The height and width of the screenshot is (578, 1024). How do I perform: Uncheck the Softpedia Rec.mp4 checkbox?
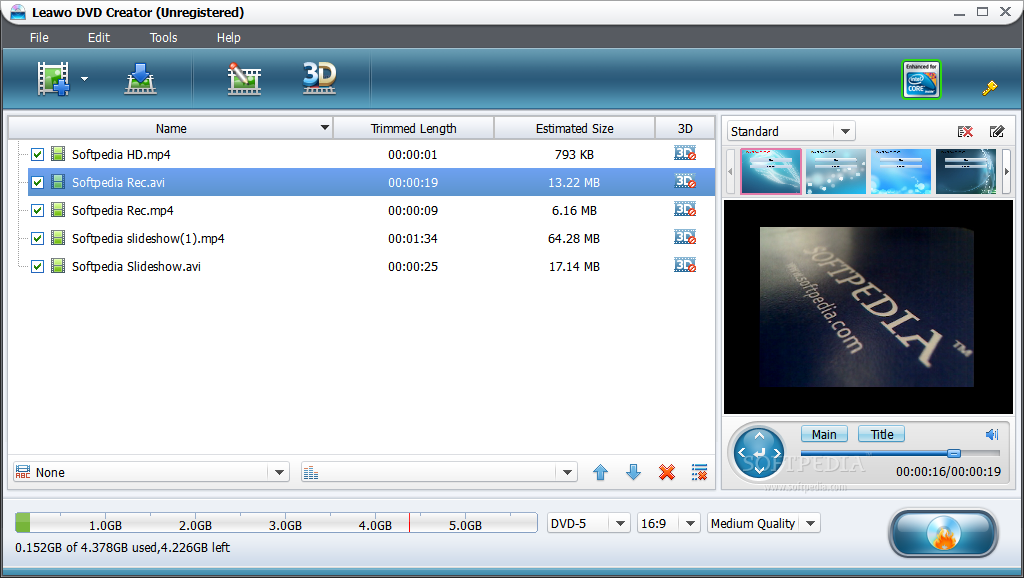click(37, 211)
